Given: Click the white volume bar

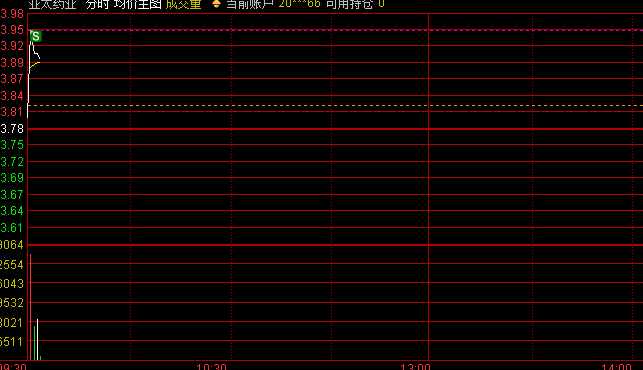Looking at the screenshot, I should pyautogui.click(x=37, y=339).
